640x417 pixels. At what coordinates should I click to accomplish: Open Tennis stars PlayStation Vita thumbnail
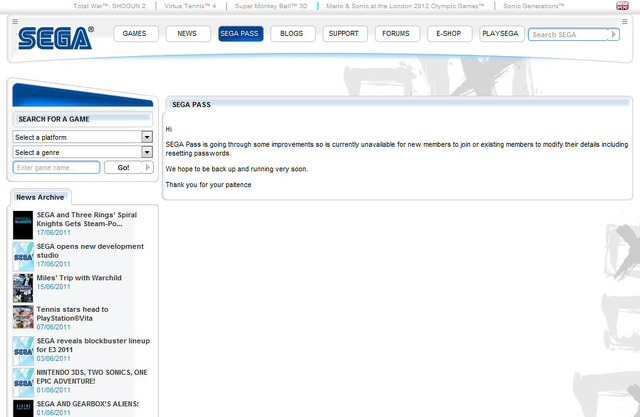click(x=23, y=317)
